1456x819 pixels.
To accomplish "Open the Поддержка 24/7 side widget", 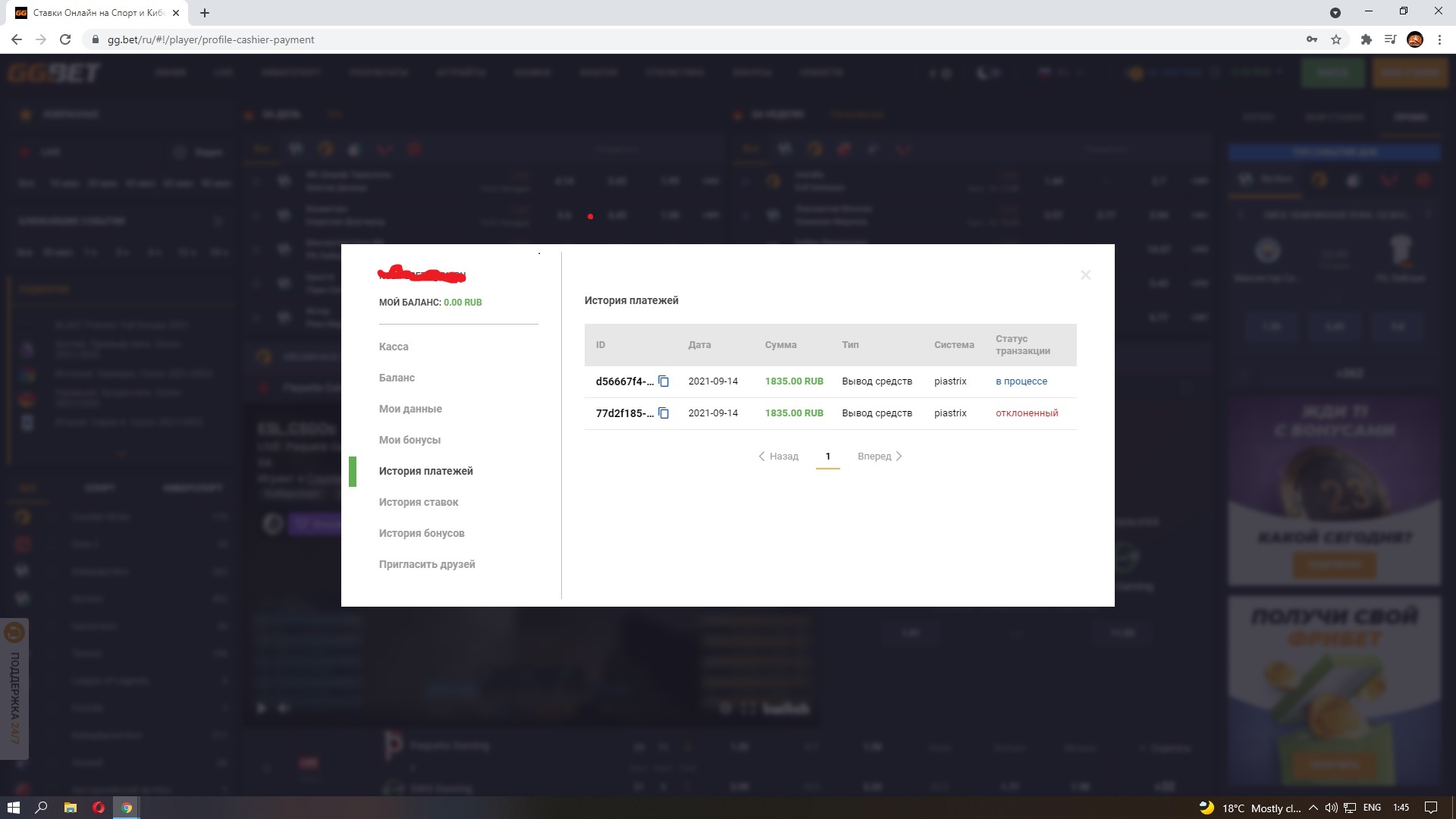I will coord(14,689).
